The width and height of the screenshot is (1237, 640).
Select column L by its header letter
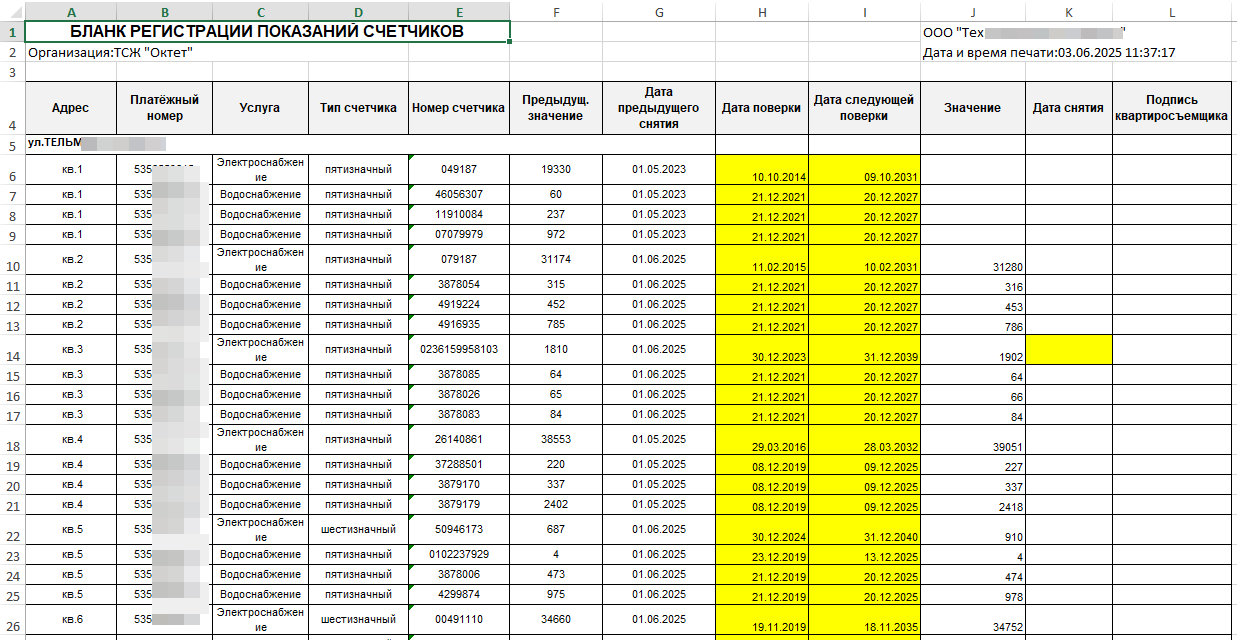coord(1172,12)
